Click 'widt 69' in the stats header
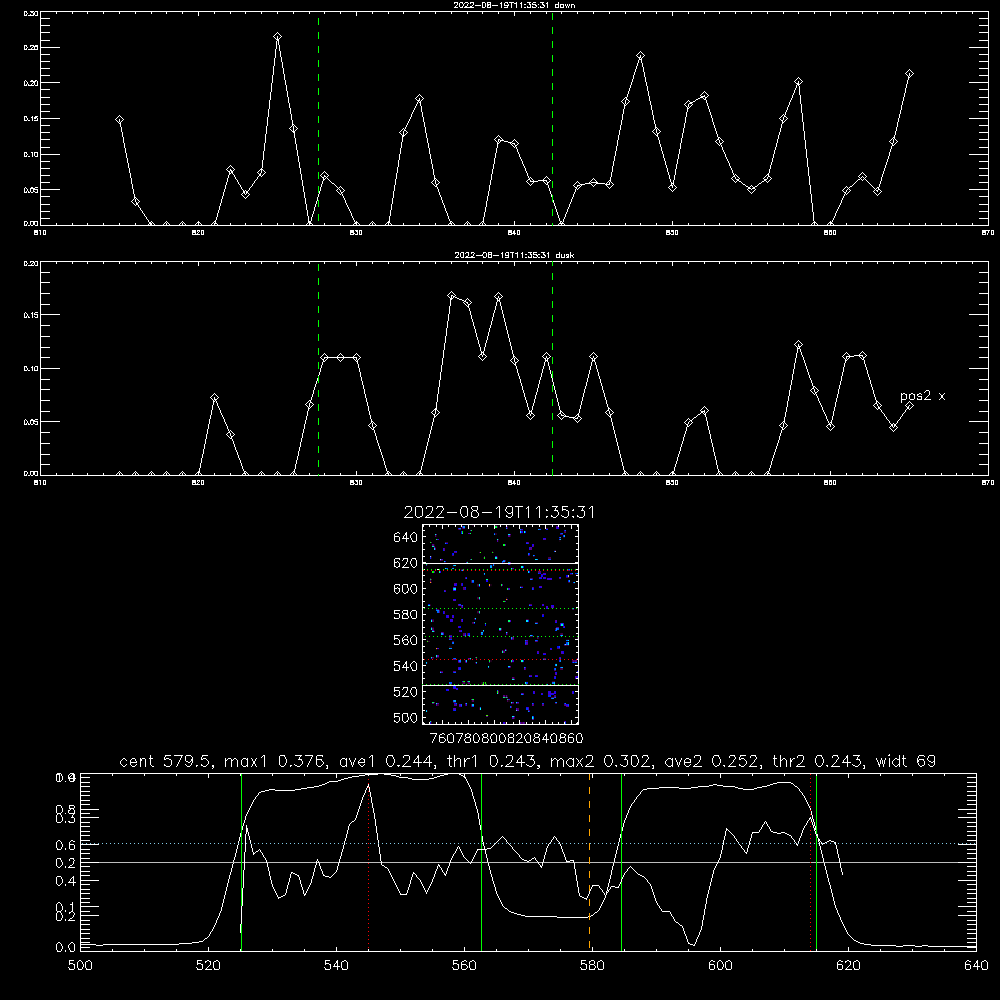This screenshot has width=1000, height=1000. tap(906, 761)
